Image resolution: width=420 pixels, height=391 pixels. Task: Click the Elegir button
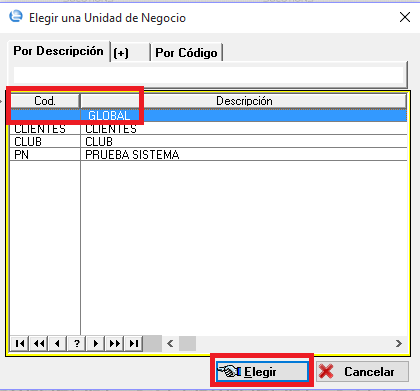click(x=262, y=371)
